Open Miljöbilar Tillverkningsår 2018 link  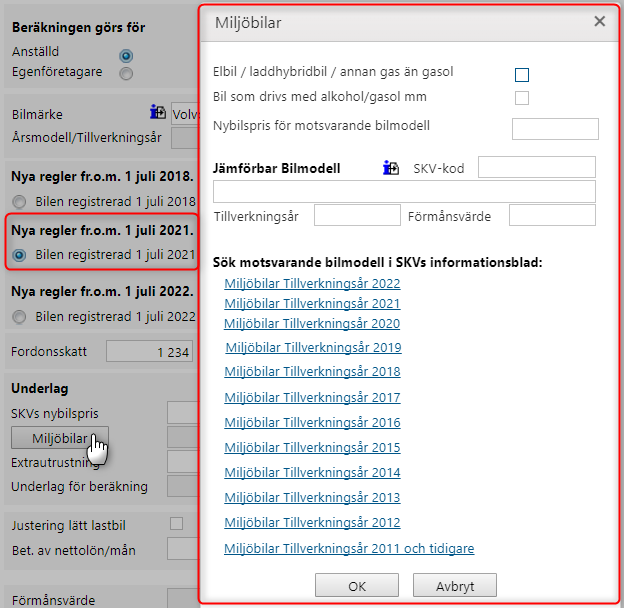point(312,372)
